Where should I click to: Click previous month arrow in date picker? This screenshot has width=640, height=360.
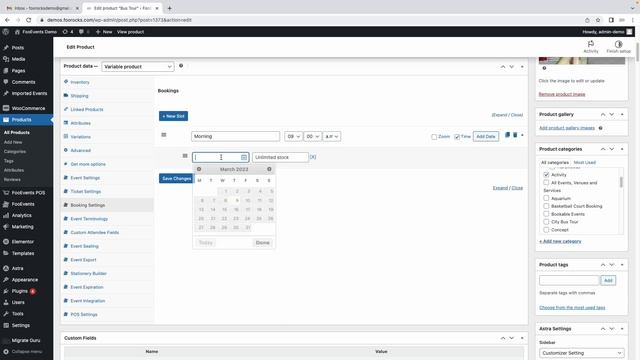(199, 169)
